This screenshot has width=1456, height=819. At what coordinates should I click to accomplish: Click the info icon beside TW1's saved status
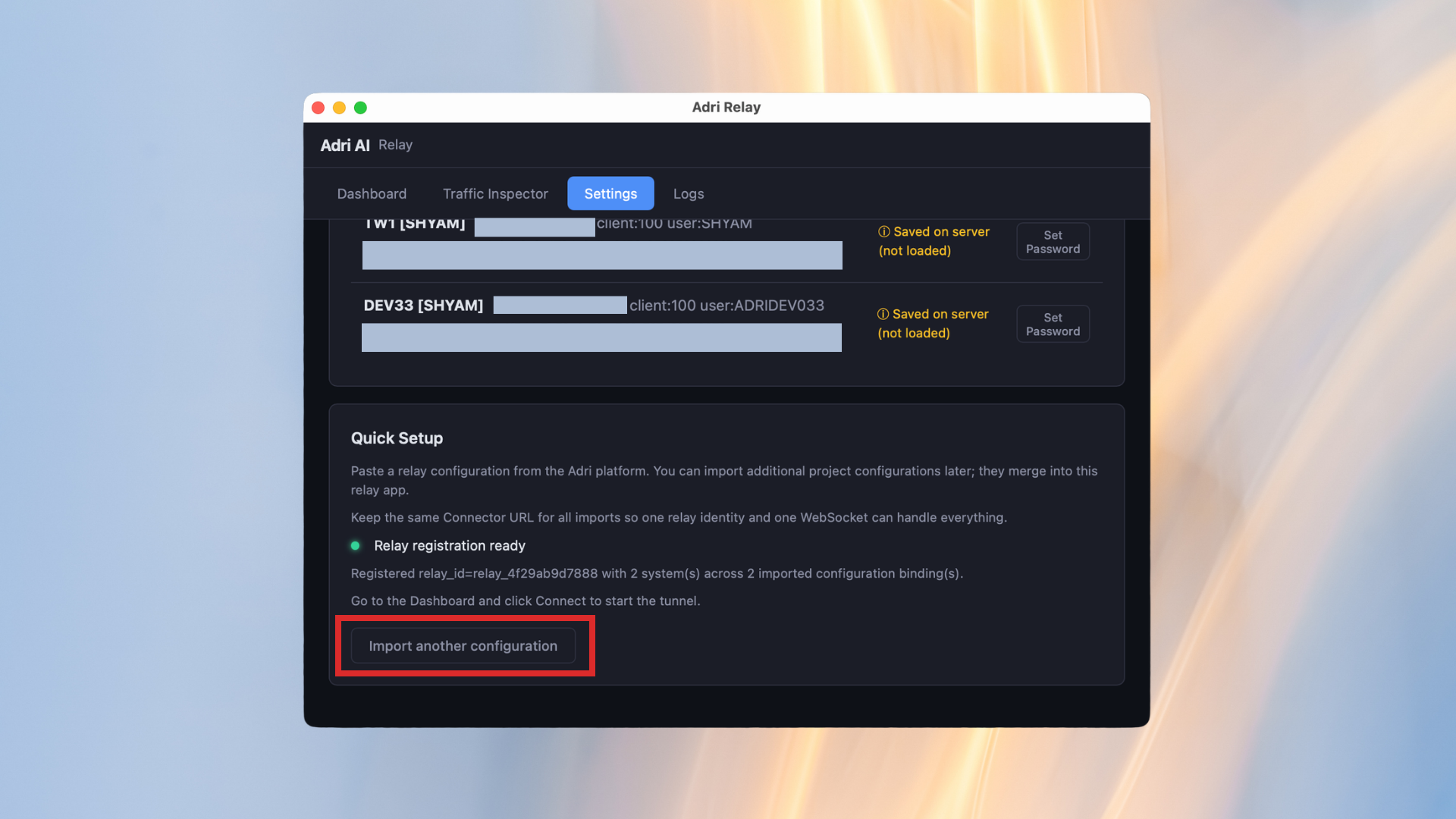[x=884, y=231]
